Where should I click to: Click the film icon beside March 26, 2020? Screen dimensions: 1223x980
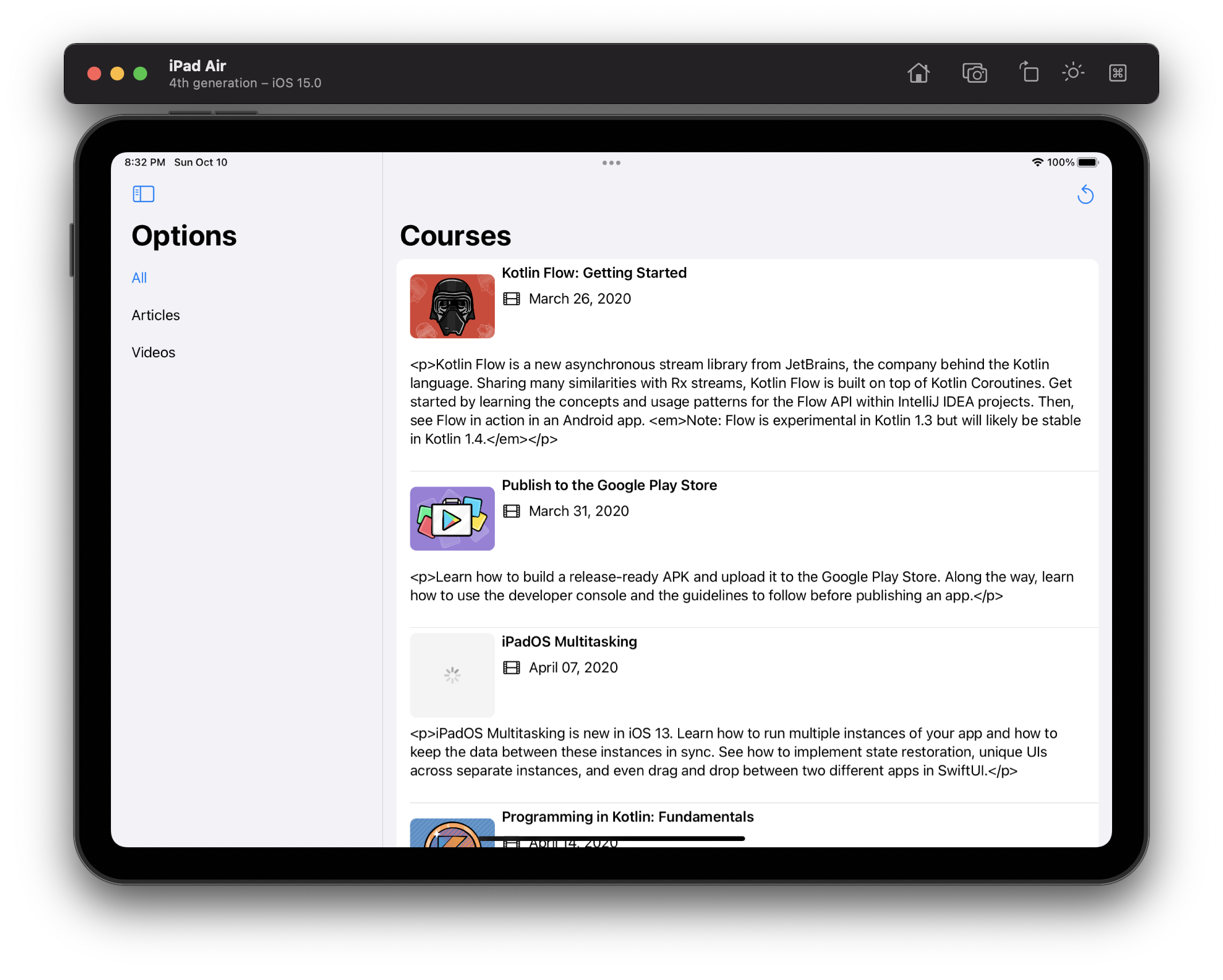coord(511,299)
